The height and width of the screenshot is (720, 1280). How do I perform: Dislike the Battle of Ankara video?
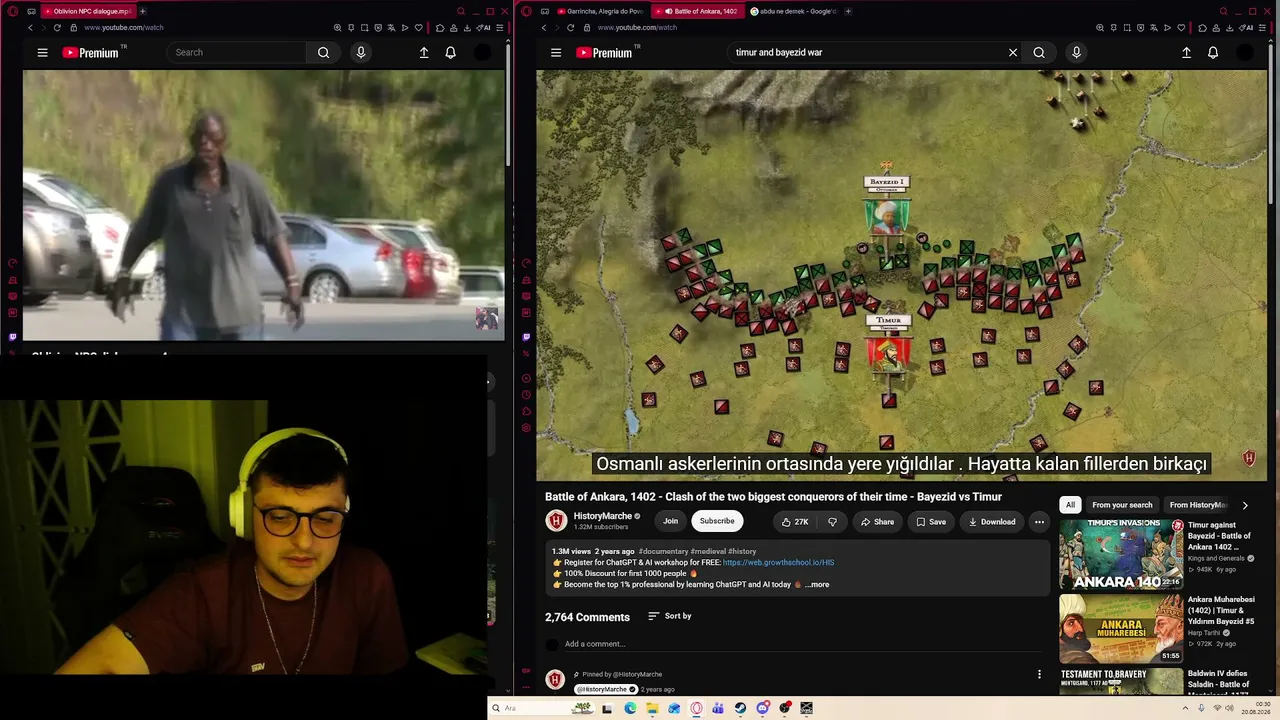pos(832,522)
